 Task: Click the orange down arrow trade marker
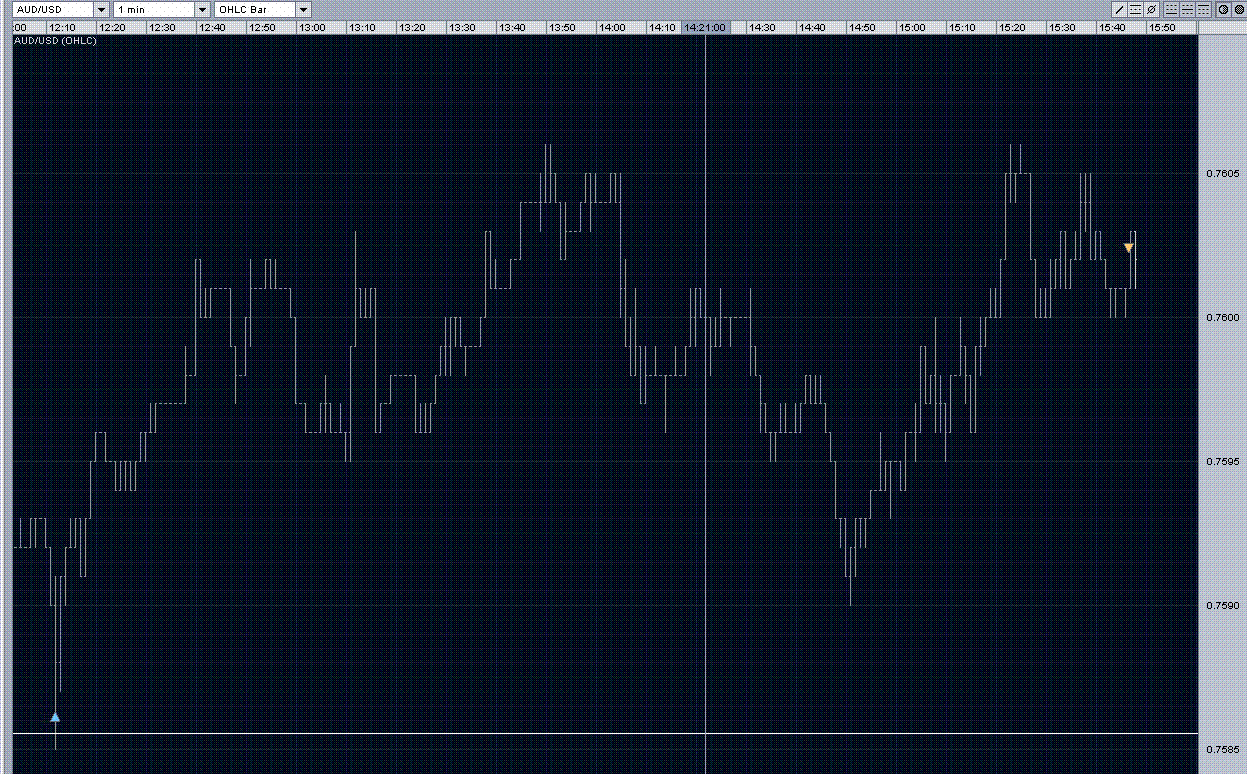pyautogui.click(x=1128, y=248)
